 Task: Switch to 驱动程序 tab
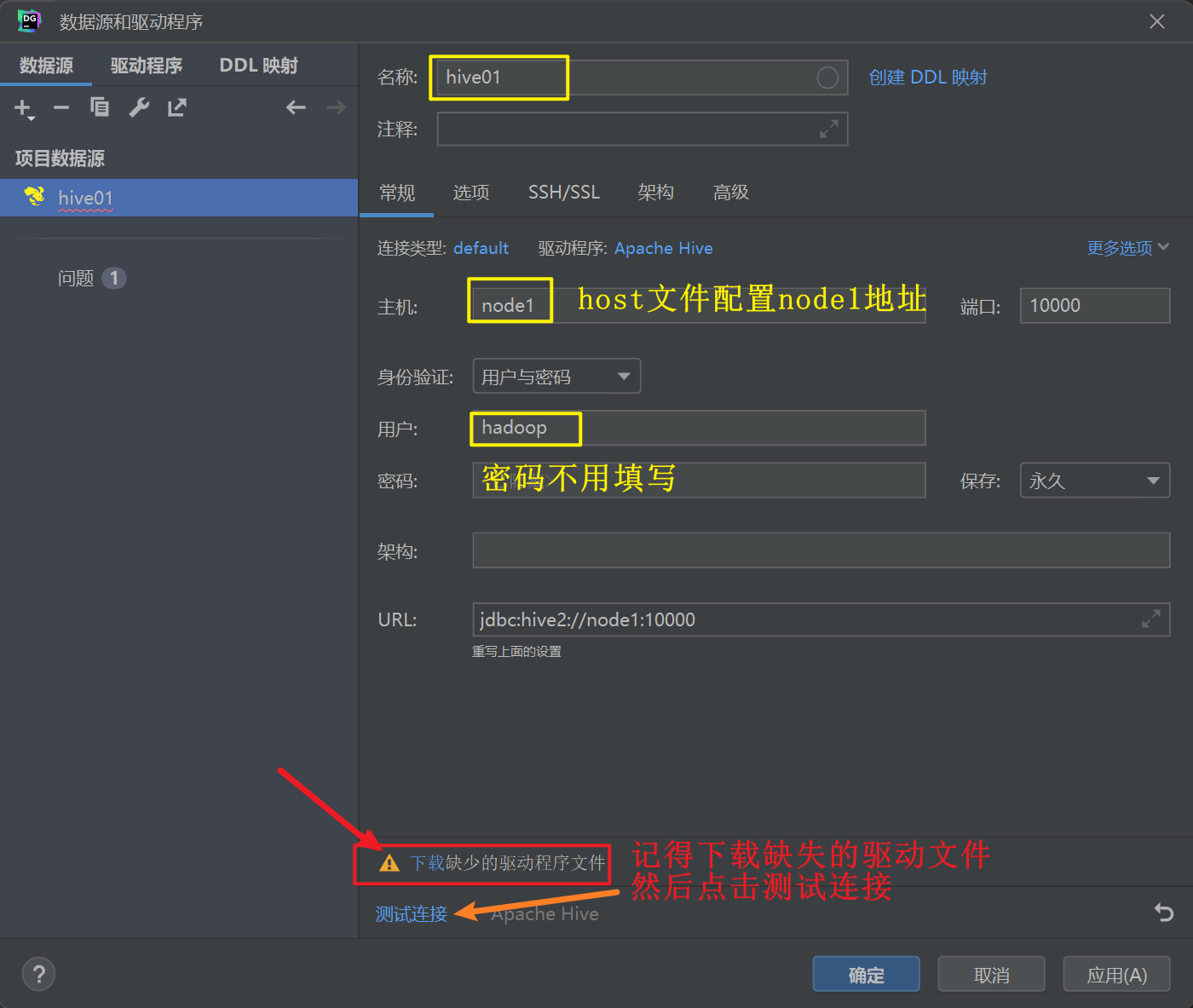147,66
